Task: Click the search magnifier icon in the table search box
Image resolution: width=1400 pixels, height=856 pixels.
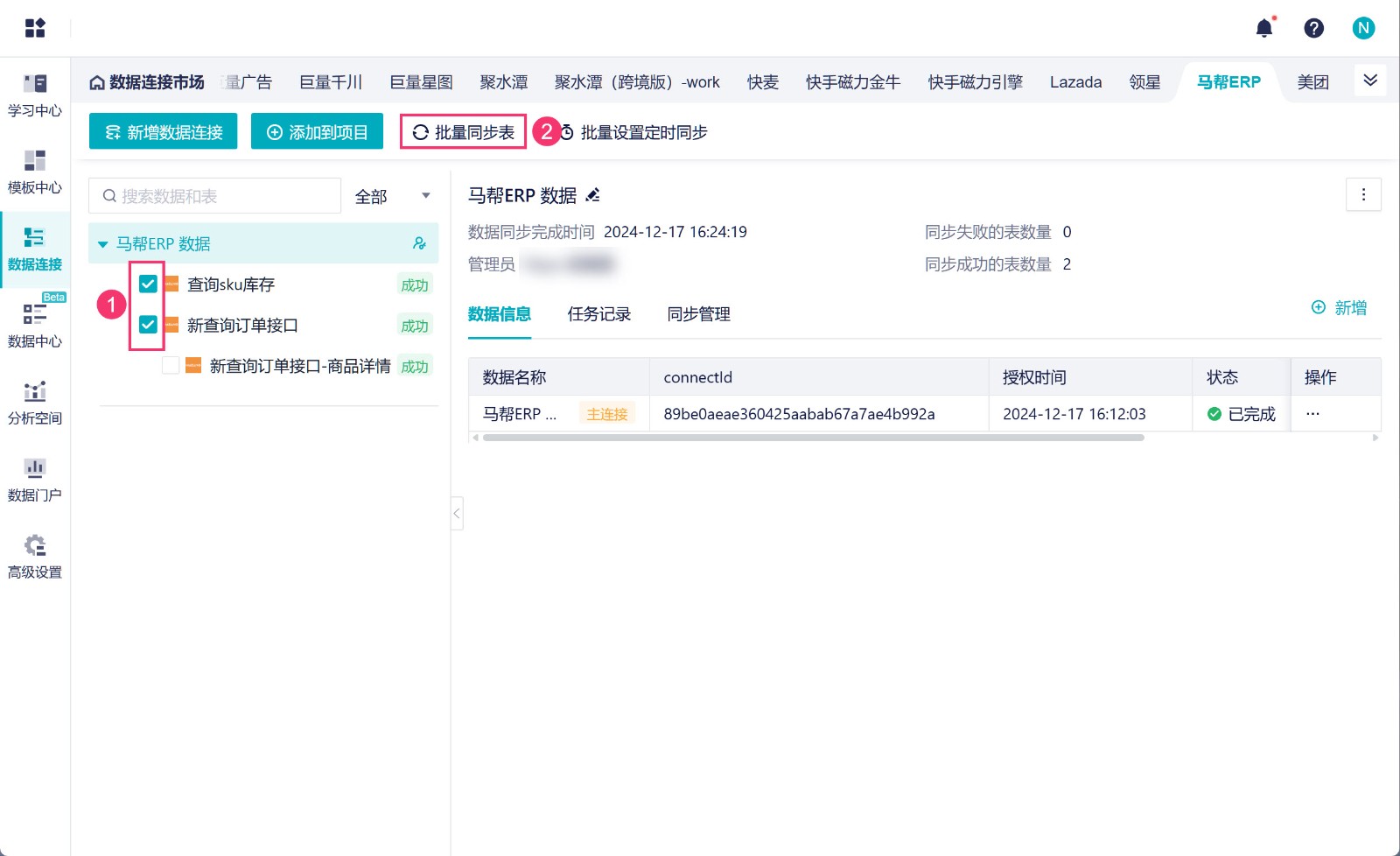Action: click(109, 196)
